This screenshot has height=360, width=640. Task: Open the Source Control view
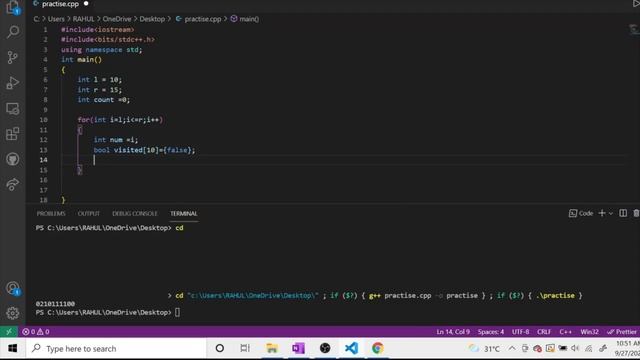[13, 57]
